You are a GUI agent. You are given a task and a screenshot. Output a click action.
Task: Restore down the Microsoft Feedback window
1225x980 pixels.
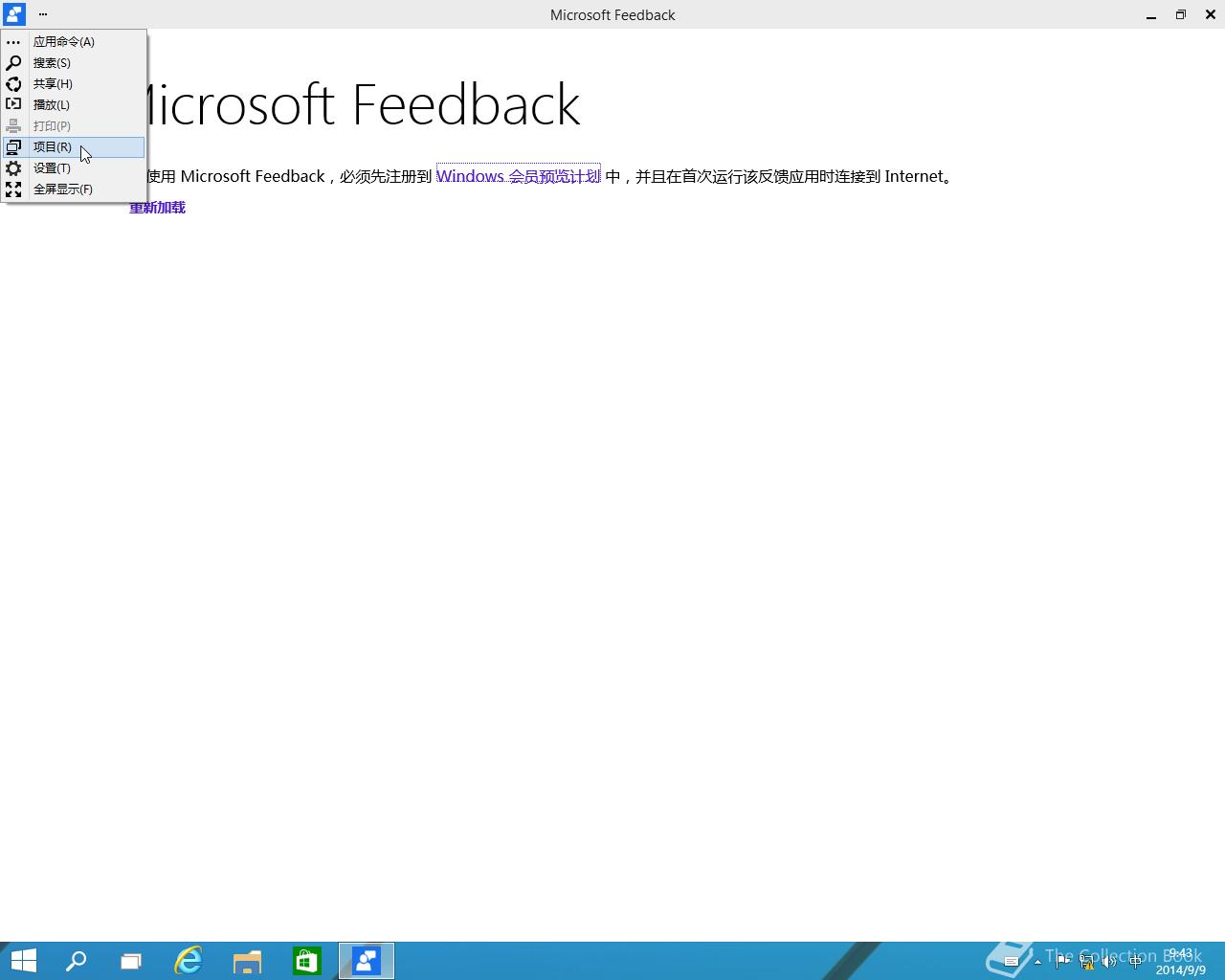(x=1181, y=14)
